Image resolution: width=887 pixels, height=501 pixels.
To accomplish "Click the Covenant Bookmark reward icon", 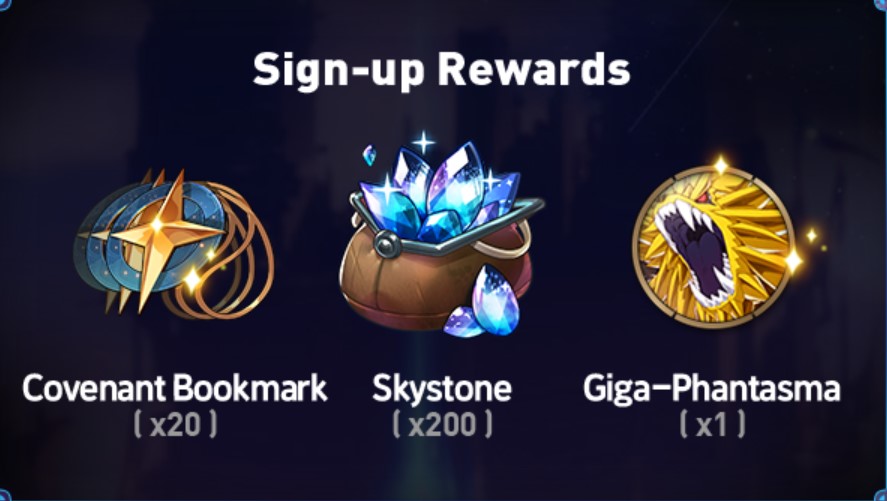I will (173, 244).
